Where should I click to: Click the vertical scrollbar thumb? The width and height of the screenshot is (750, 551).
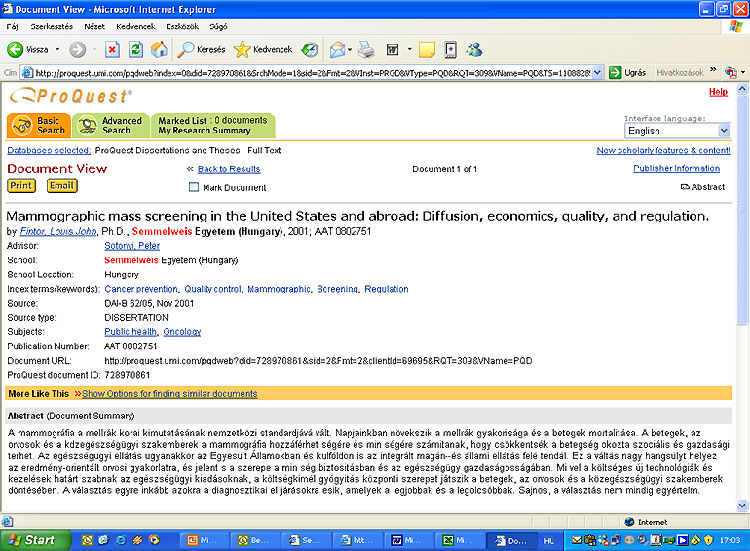pyautogui.click(x=742, y=209)
